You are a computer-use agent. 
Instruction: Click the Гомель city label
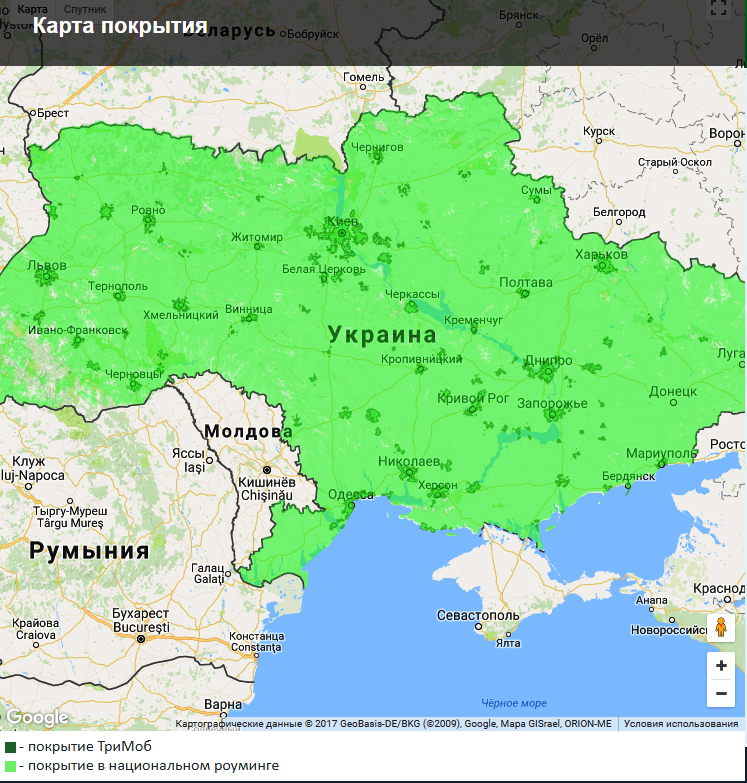[x=364, y=77]
